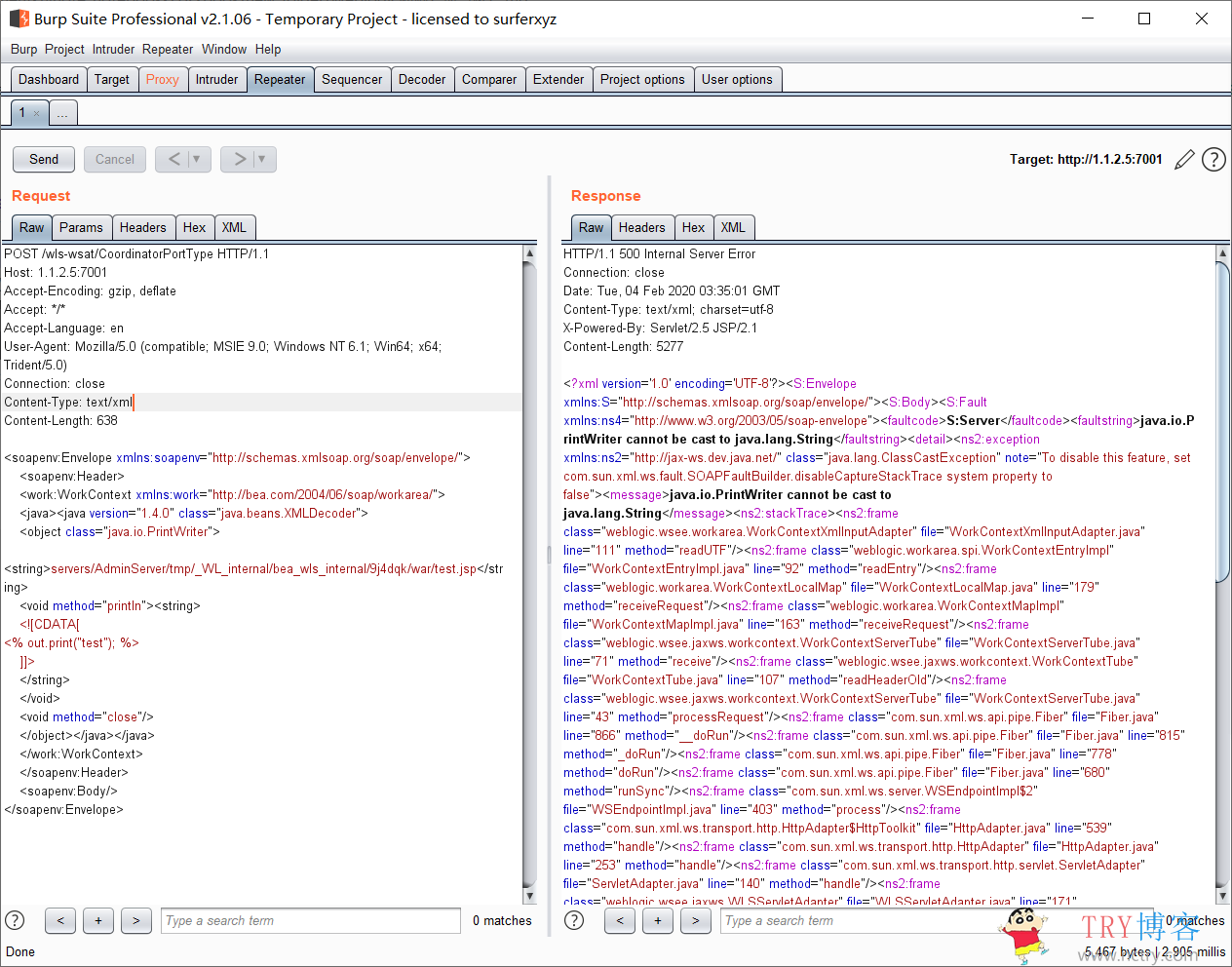Switch to the Sequencer tab
This screenshot has width=1232, height=967.
(352, 80)
